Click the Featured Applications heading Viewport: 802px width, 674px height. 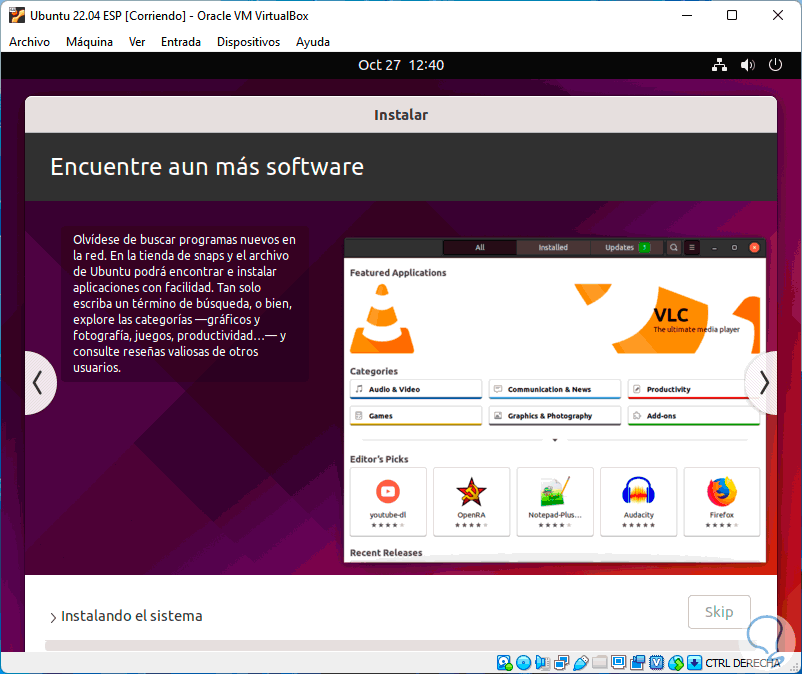point(398,273)
